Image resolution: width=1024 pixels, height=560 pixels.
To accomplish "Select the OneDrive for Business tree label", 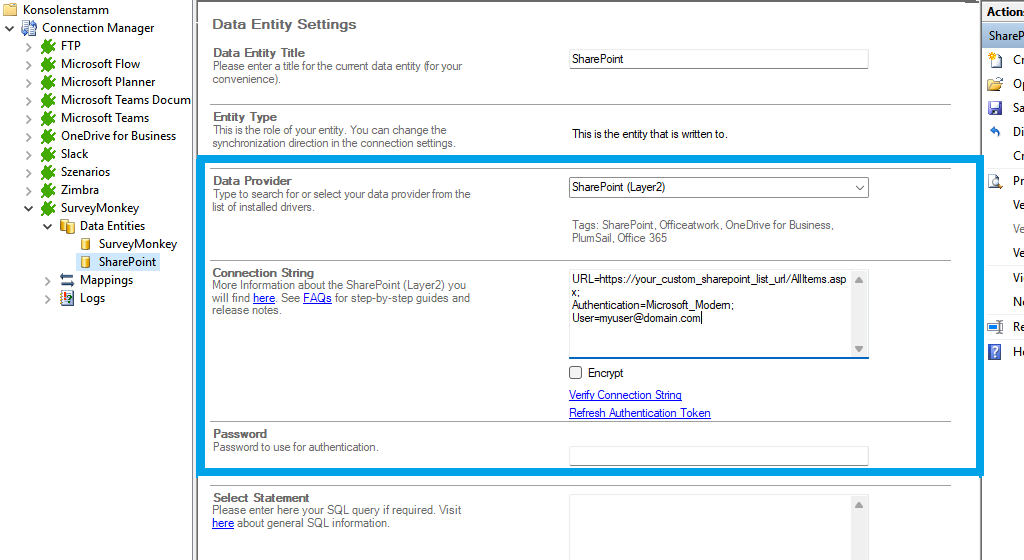I will click(118, 136).
